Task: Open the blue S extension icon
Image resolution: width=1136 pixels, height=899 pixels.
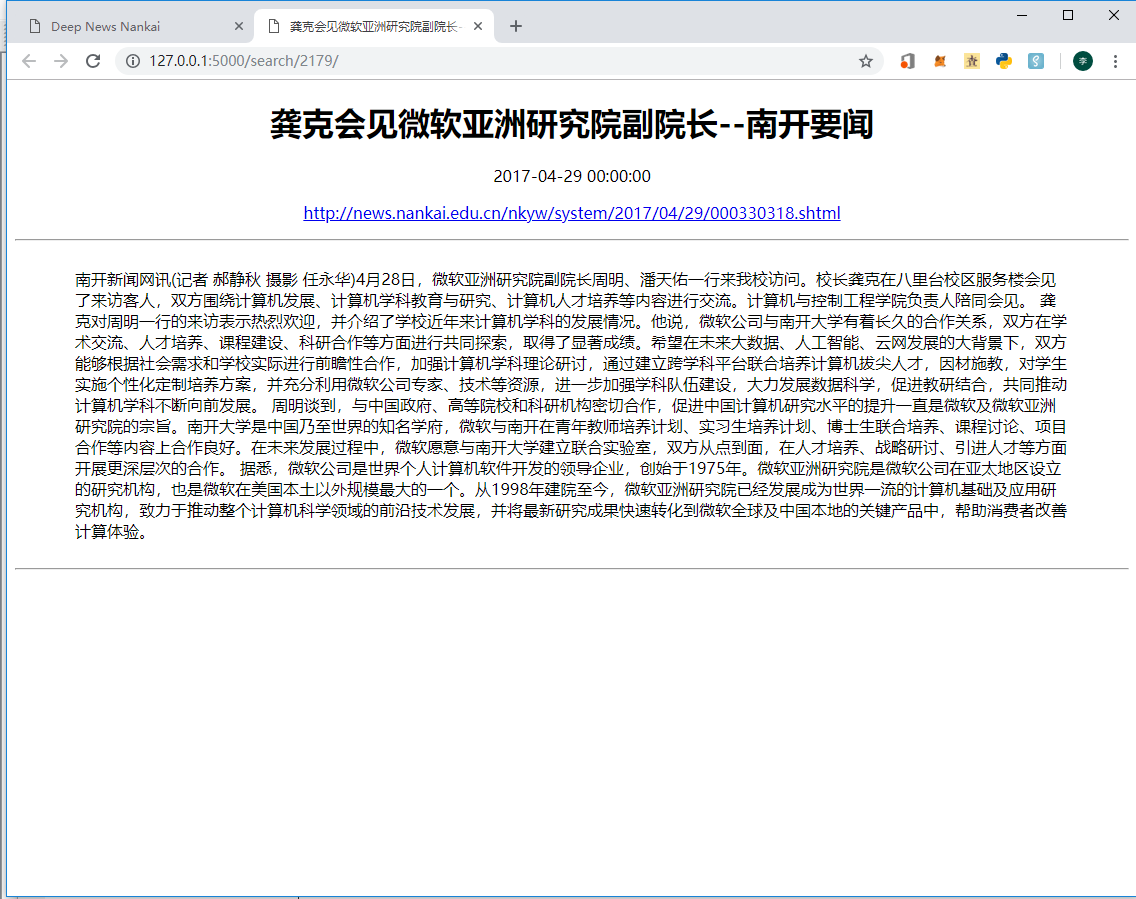Action: click(x=1036, y=61)
